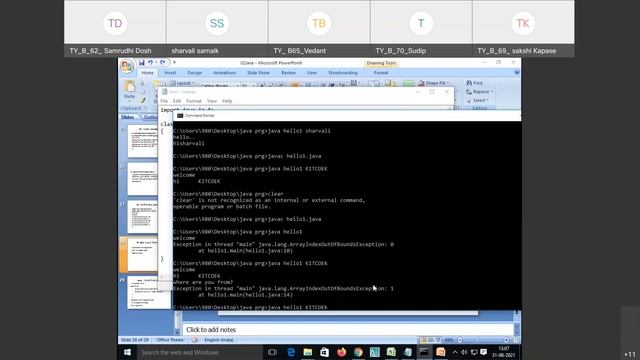Select the highlighted slide 28 thumbnail

point(142,255)
